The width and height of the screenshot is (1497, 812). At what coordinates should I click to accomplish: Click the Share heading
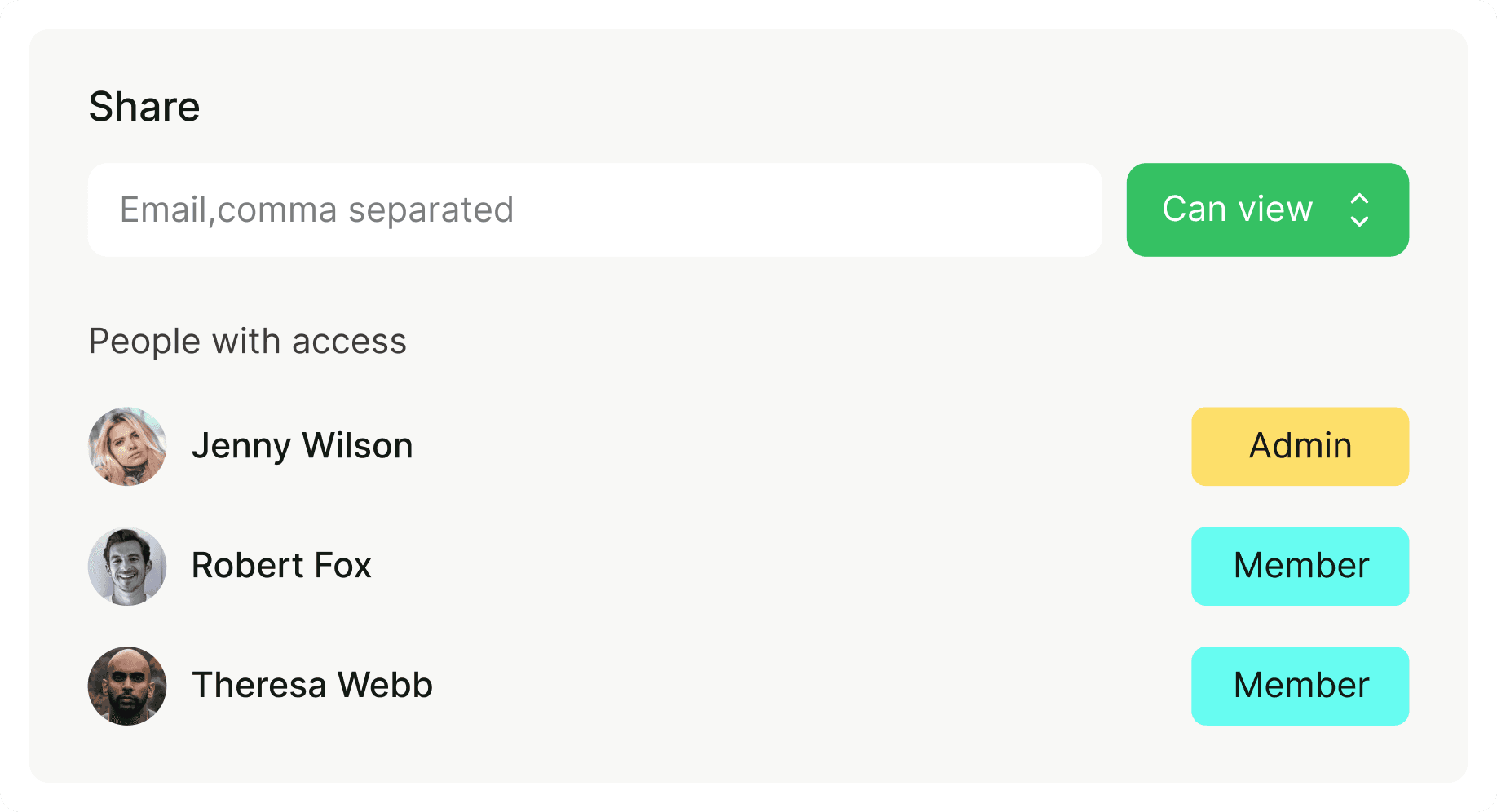coord(144,107)
